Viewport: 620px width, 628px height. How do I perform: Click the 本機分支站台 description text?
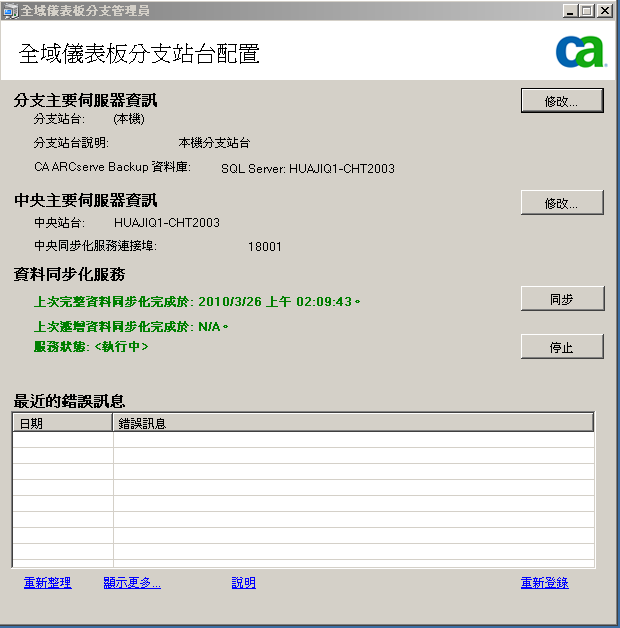coord(214,143)
